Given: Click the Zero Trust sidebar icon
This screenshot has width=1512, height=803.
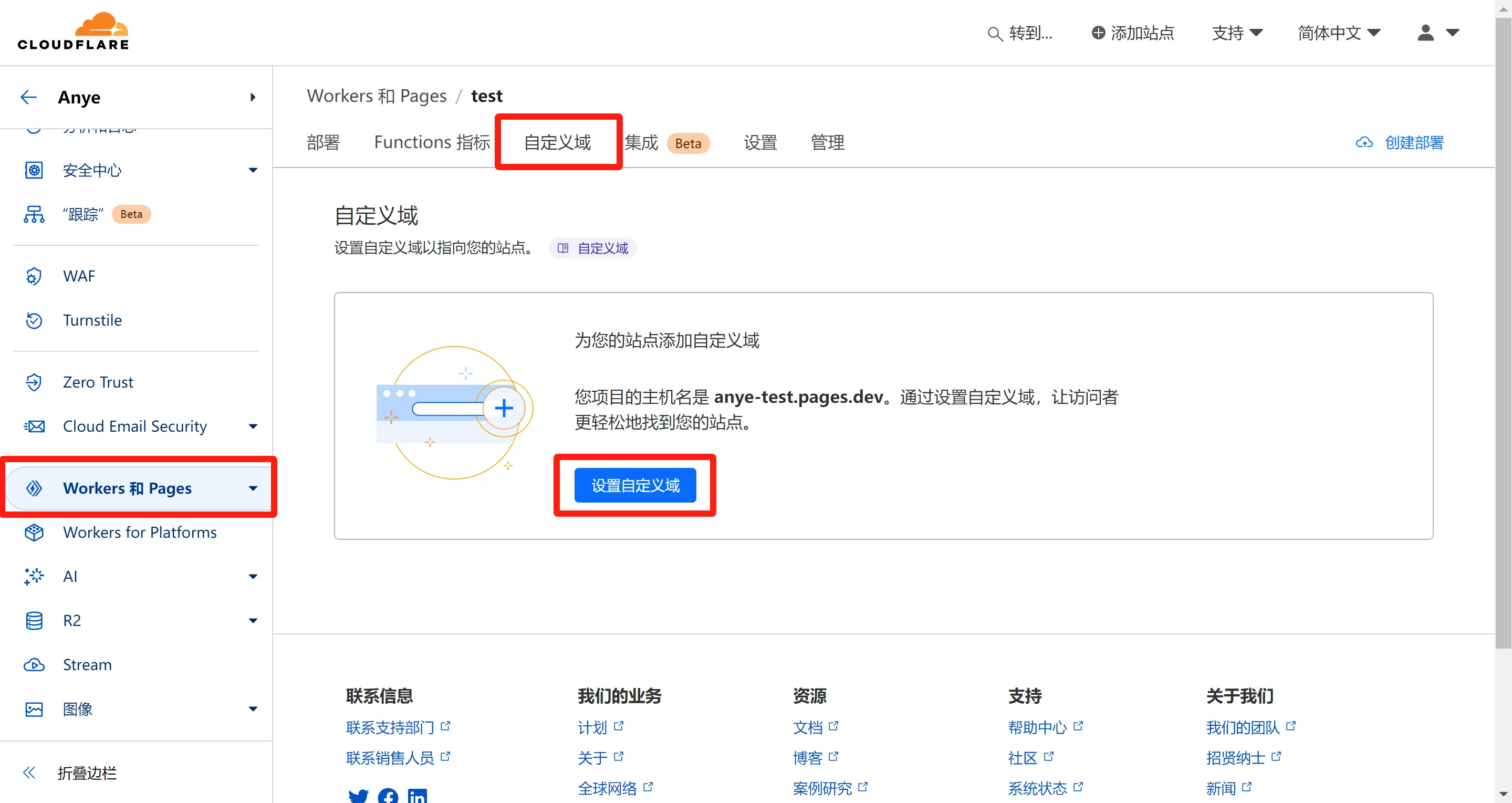Looking at the screenshot, I should pos(34,382).
